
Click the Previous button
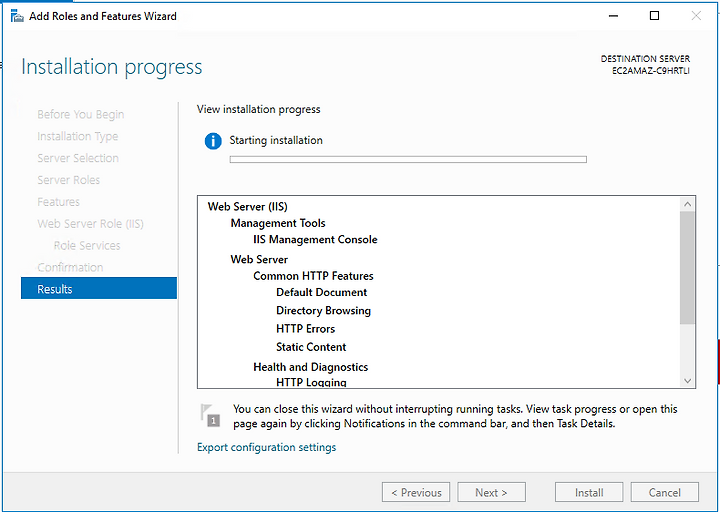point(416,492)
